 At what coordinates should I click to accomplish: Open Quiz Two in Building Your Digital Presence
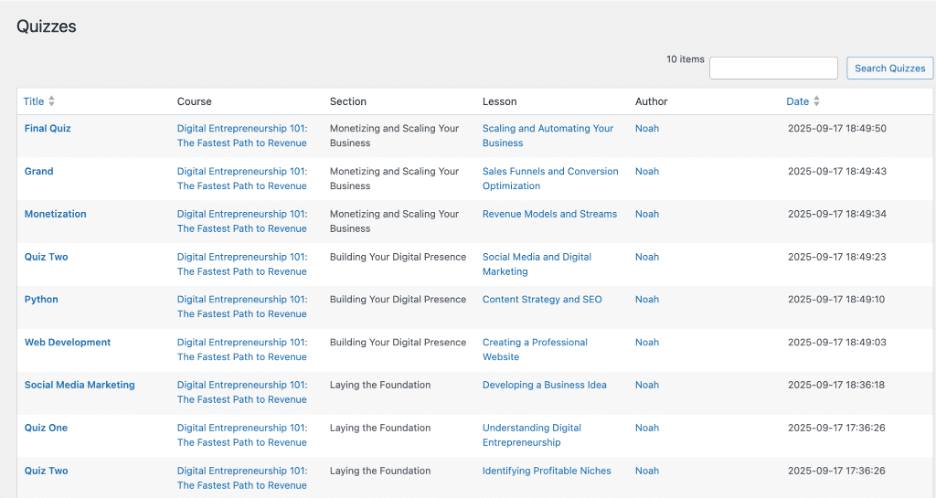pos(47,257)
